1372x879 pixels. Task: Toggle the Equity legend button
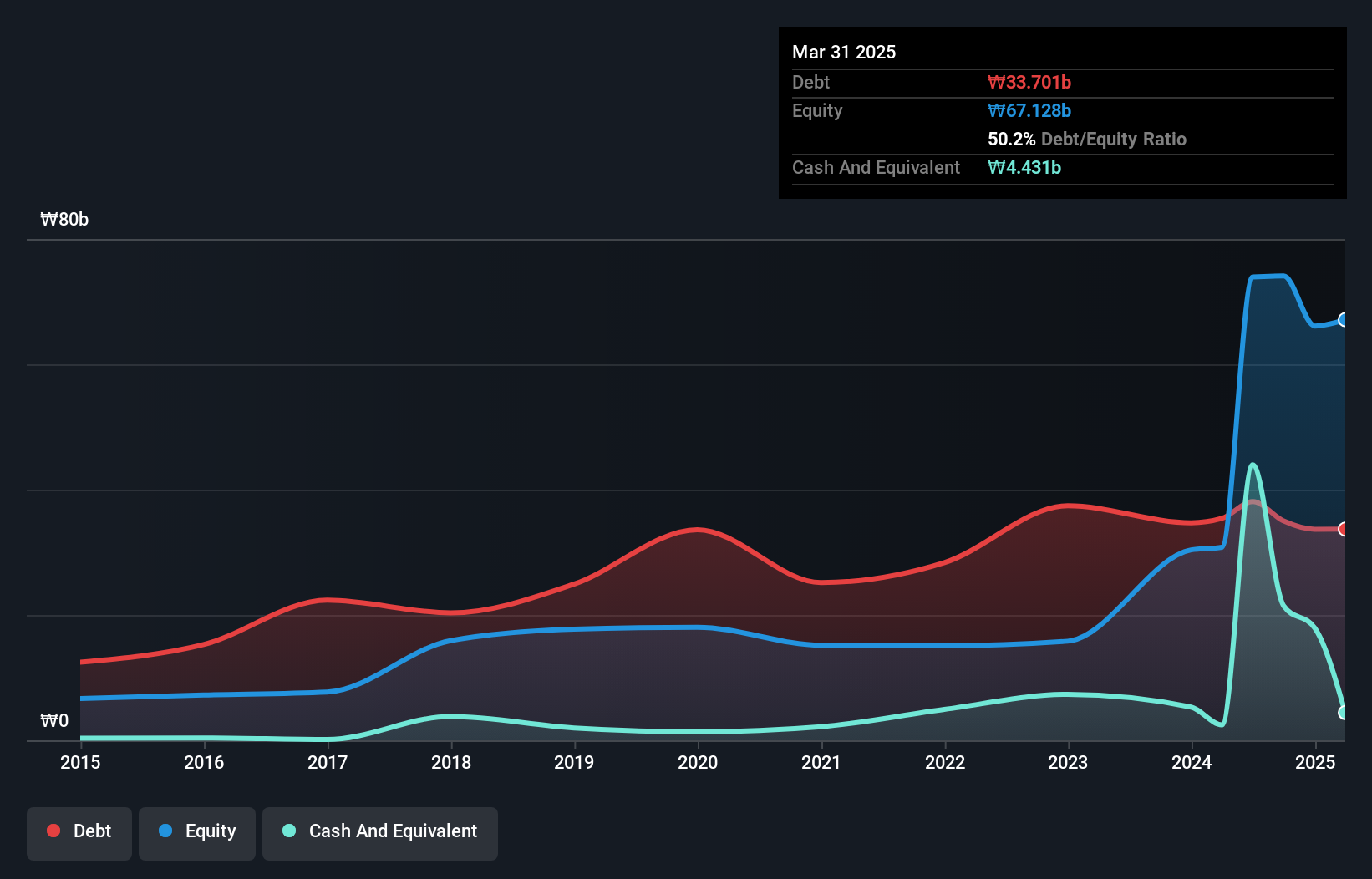coord(197,833)
